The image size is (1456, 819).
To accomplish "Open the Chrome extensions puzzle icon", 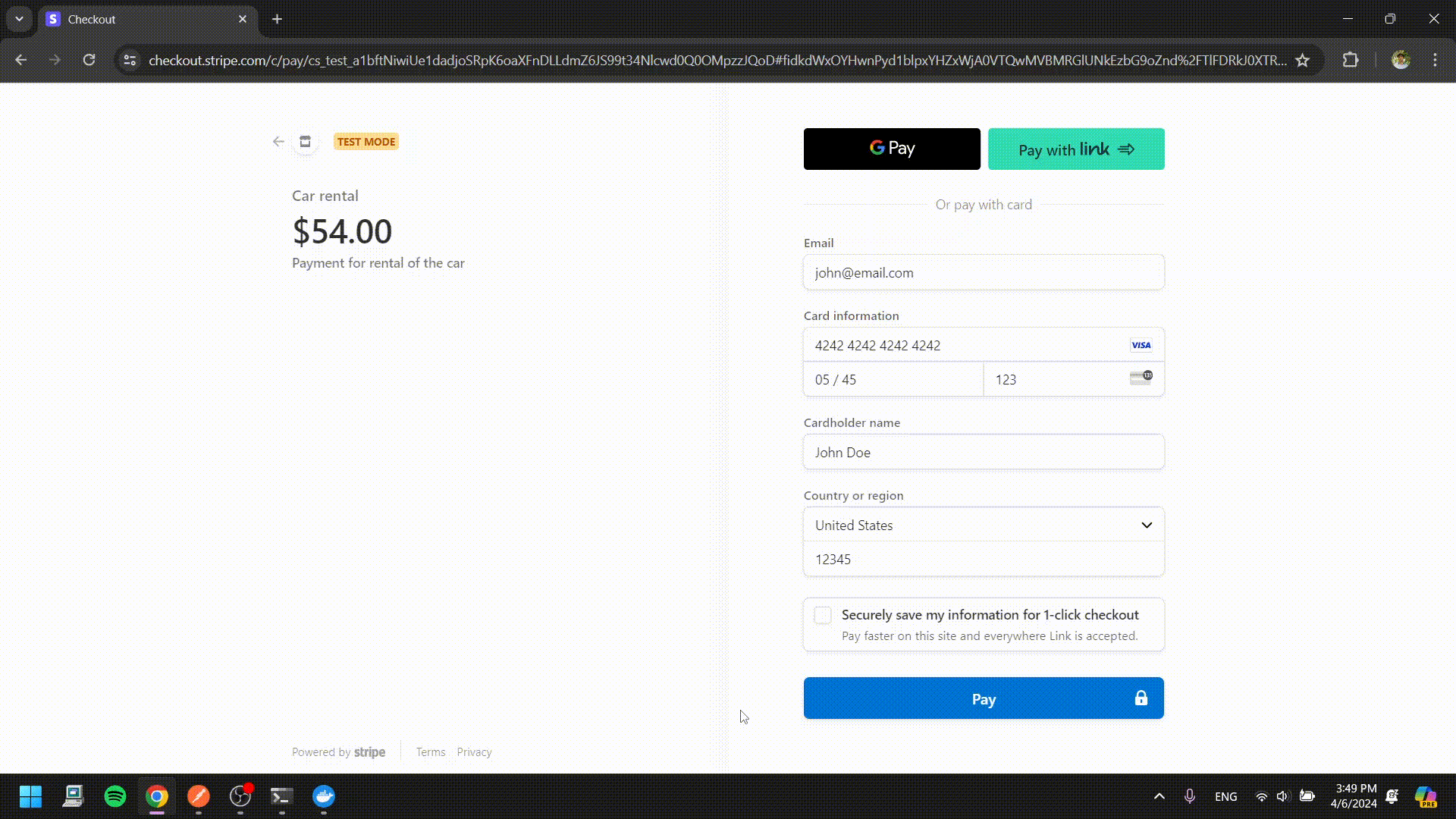I will pyautogui.click(x=1351, y=60).
